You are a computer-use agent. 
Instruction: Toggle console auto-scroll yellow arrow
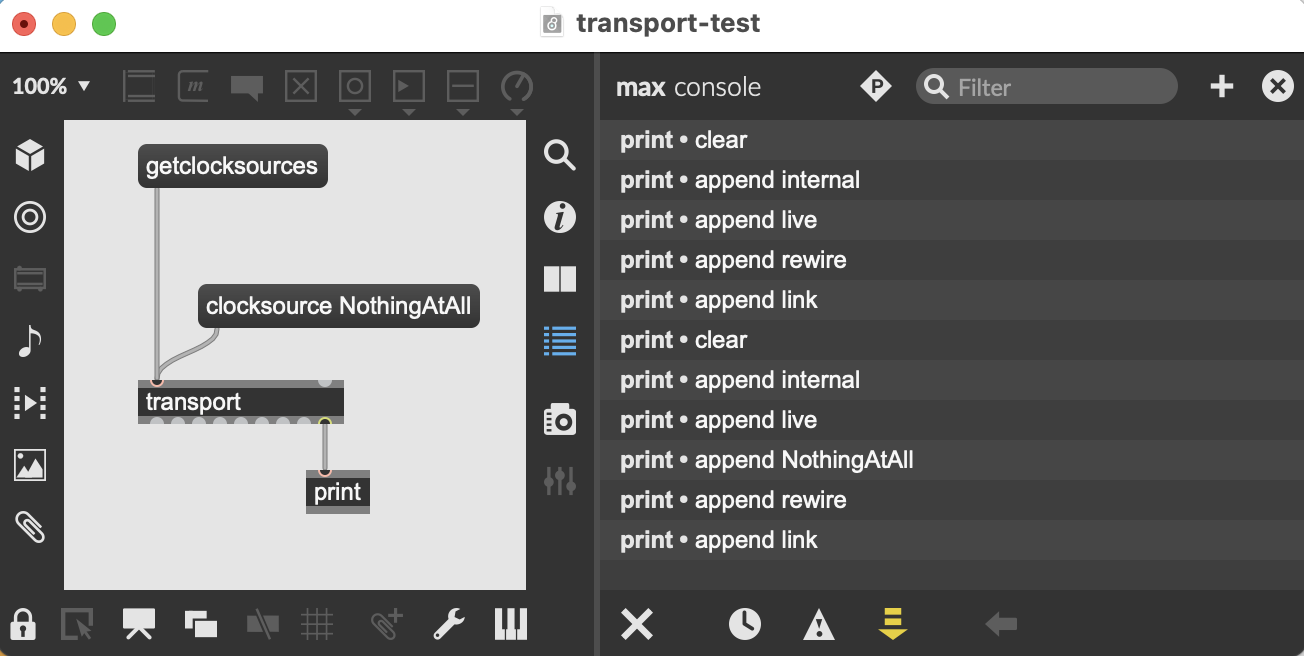click(x=892, y=625)
